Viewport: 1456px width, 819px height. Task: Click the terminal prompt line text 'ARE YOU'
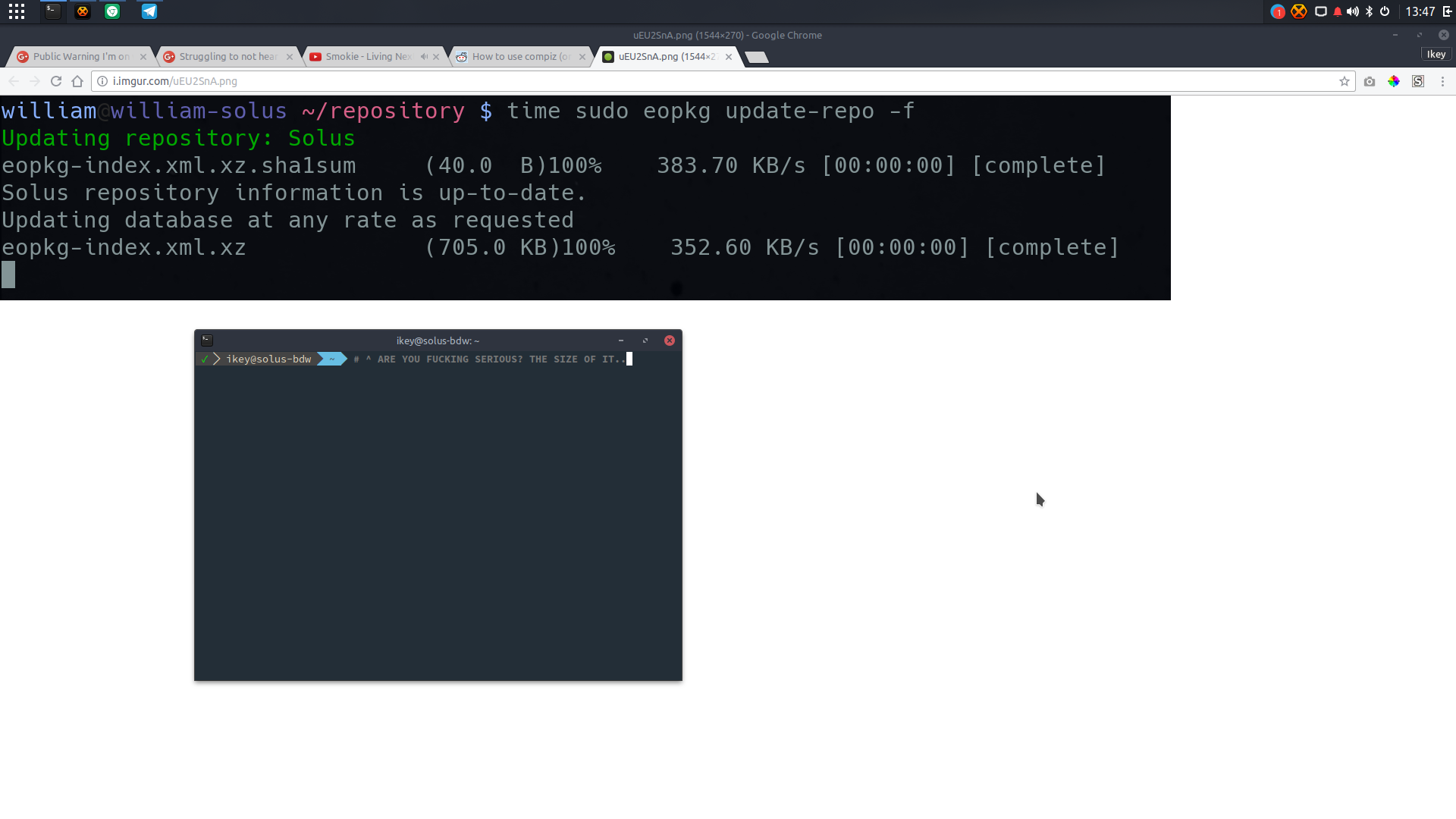point(399,359)
